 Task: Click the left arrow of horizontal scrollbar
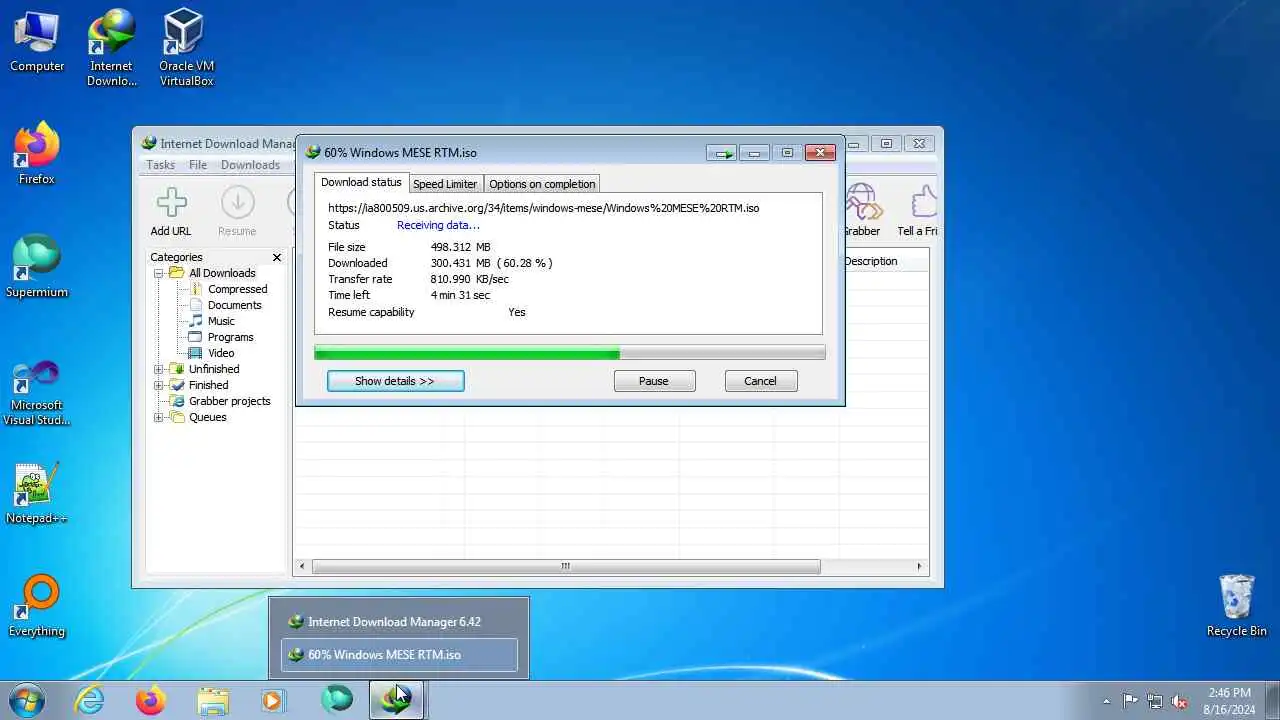point(302,566)
